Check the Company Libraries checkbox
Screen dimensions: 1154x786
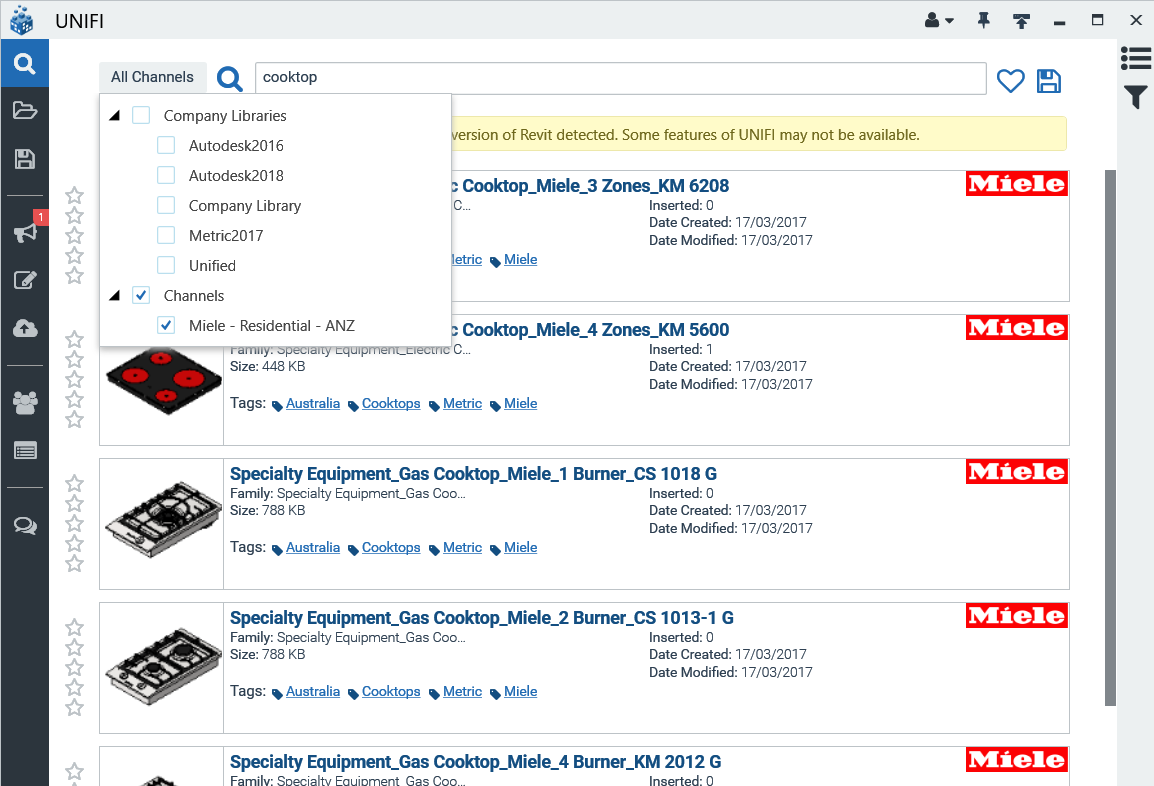pyautogui.click(x=141, y=116)
